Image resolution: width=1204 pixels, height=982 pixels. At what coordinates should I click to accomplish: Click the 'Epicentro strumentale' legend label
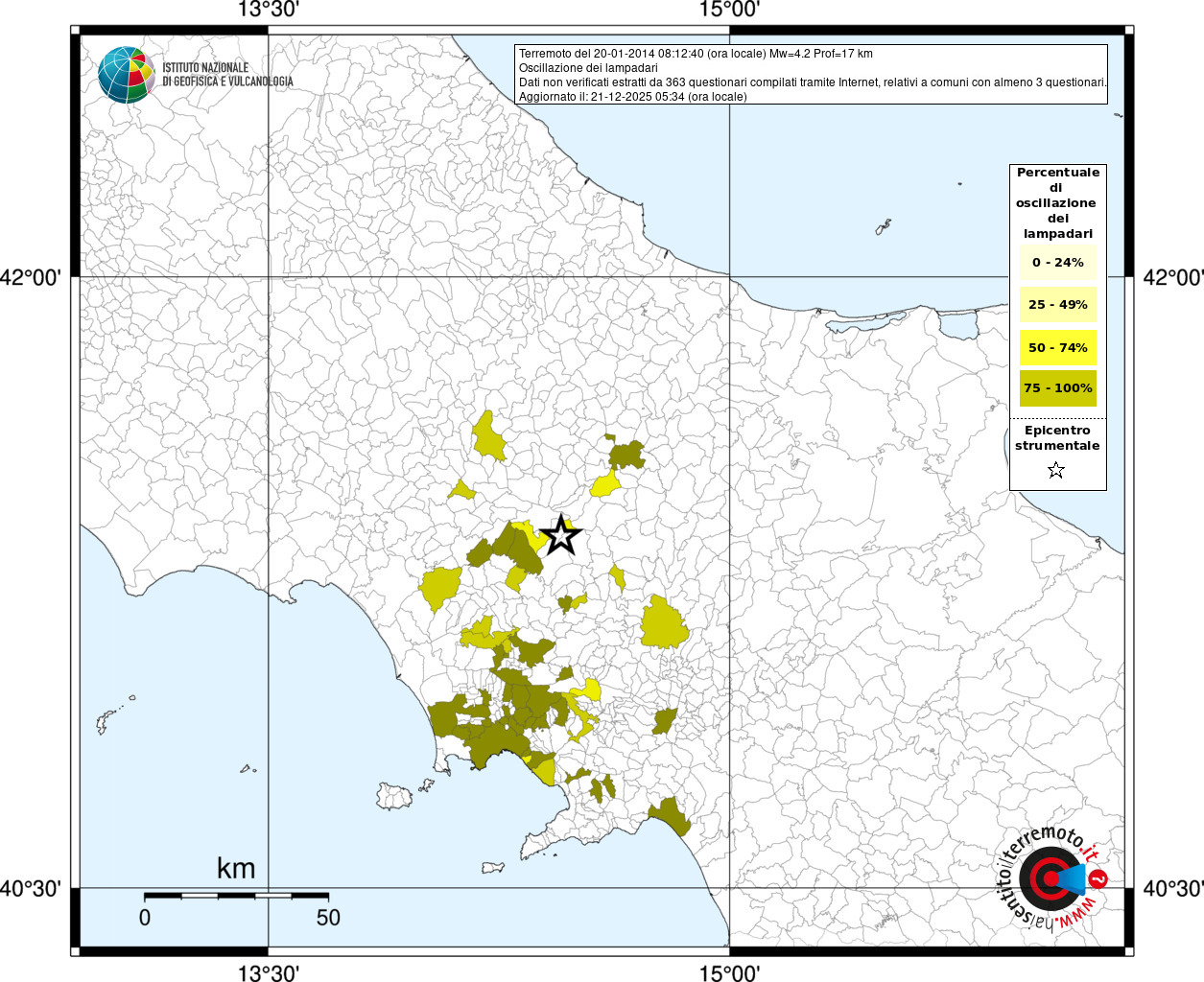(1057, 438)
